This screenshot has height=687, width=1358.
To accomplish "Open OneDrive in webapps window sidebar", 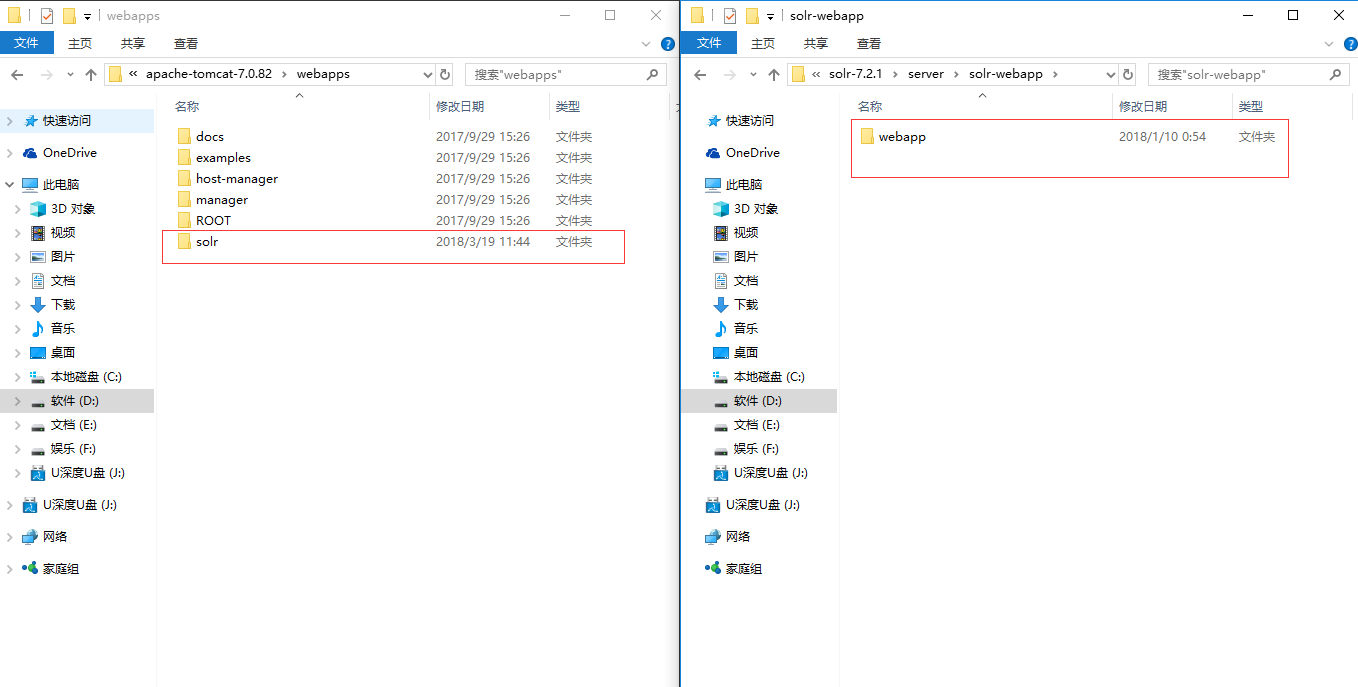I will 69,153.
